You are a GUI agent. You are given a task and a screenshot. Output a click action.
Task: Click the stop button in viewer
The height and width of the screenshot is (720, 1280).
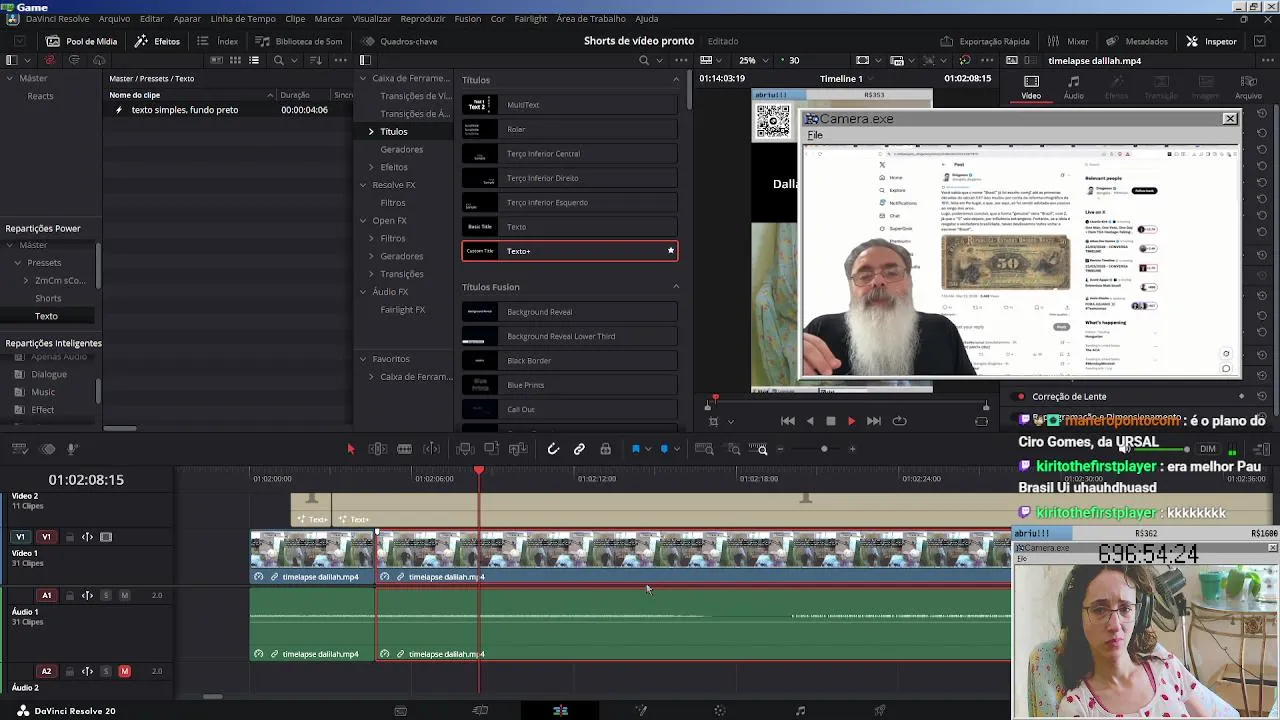(830, 421)
